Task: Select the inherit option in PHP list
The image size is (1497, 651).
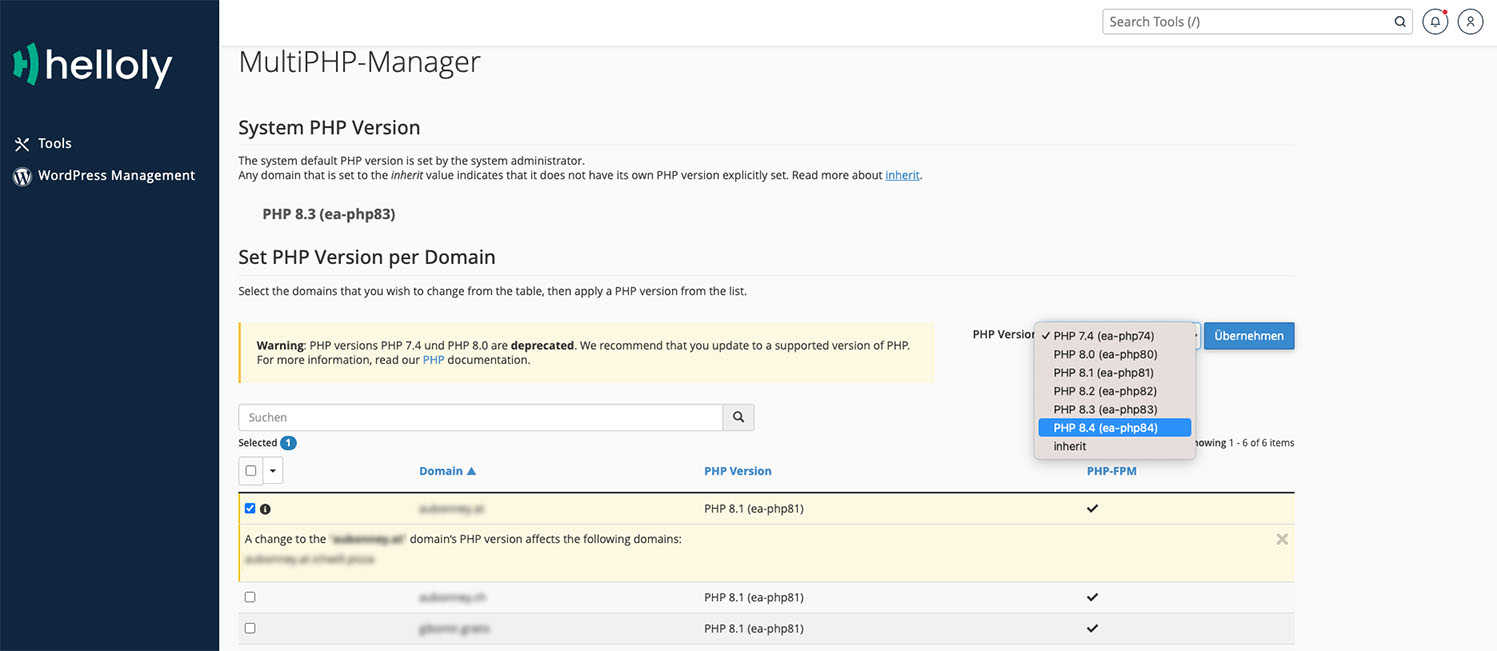Action: 1069,446
